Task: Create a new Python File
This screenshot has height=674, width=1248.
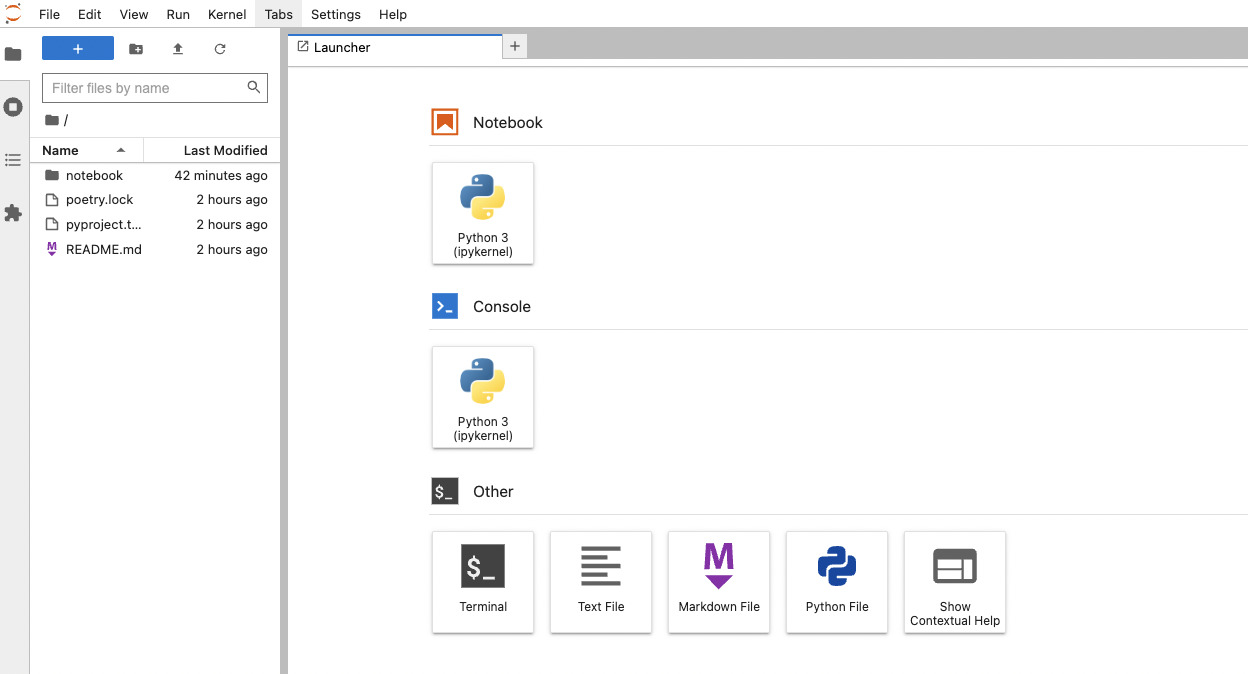Action: coord(837,582)
